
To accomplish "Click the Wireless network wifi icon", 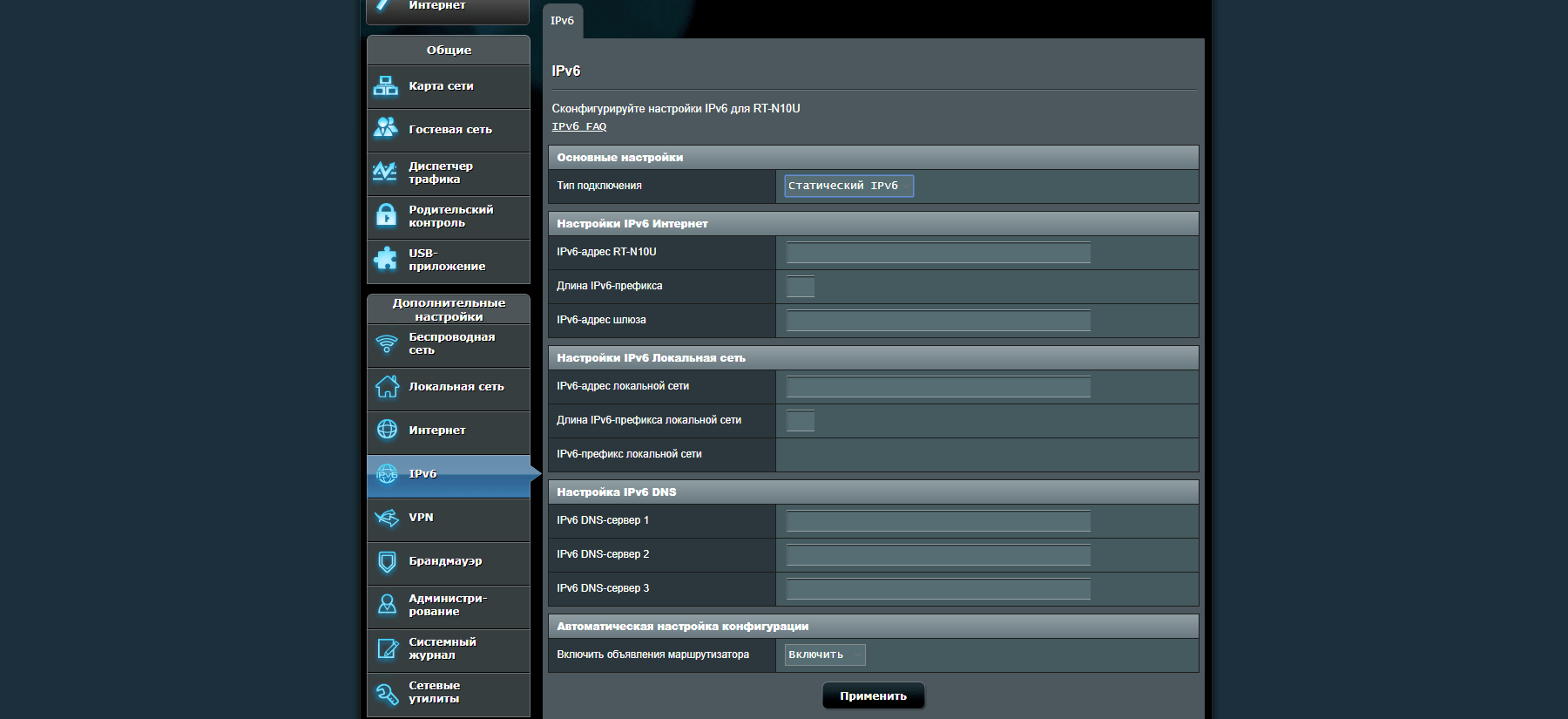I will point(387,343).
